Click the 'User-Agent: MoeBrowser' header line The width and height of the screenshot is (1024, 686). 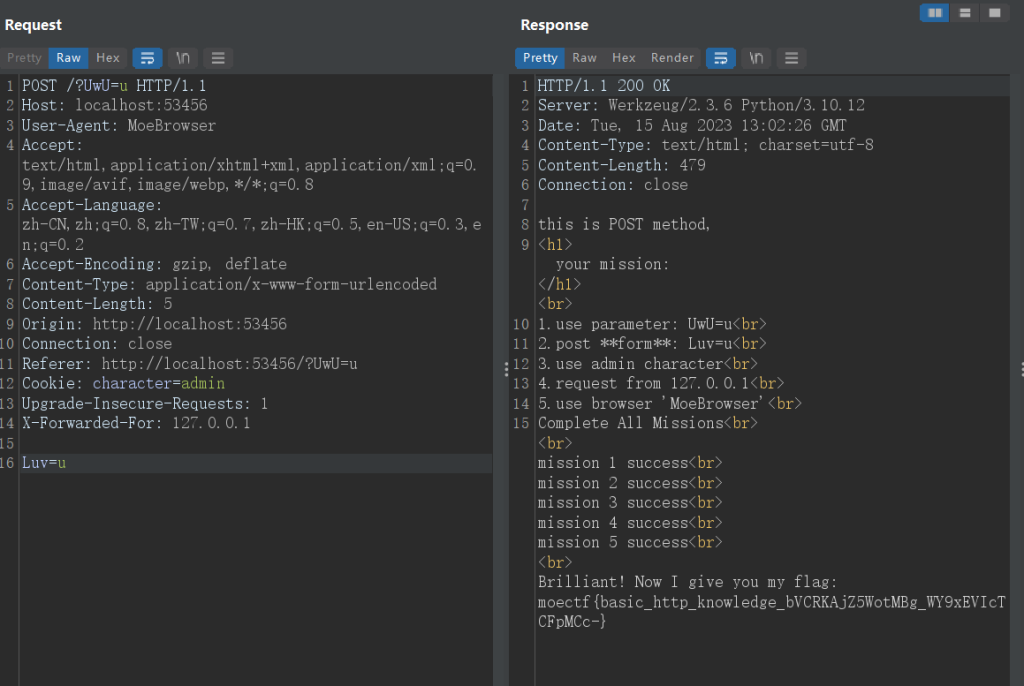[119, 125]
